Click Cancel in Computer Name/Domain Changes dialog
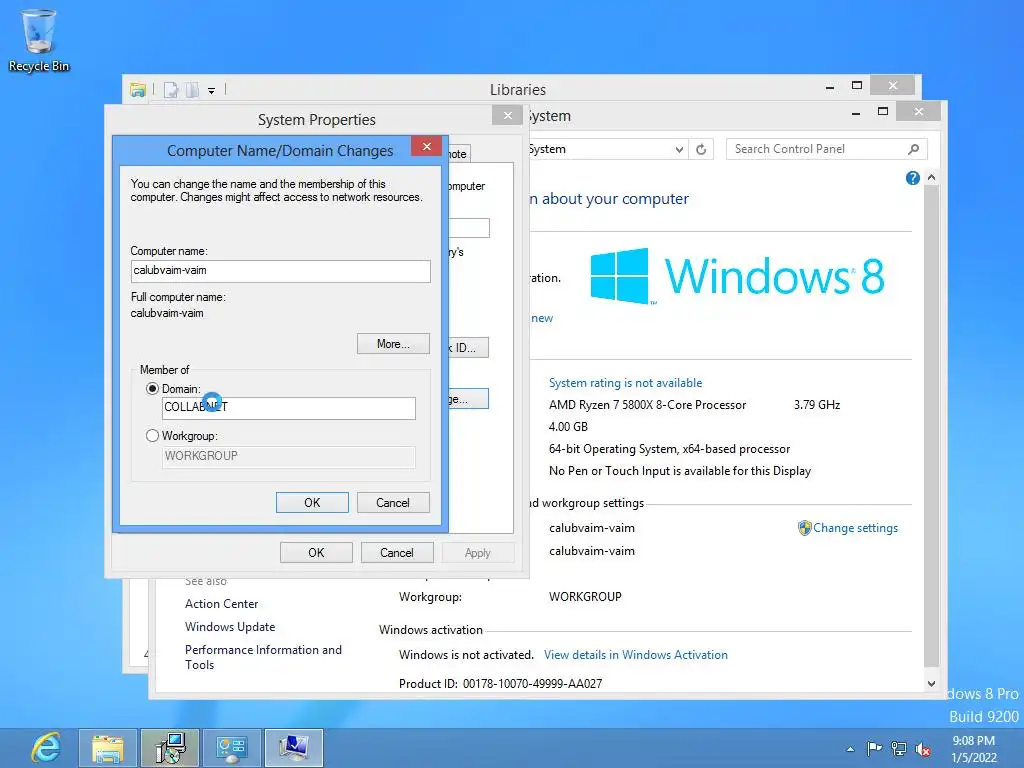This screenshot has height=768, width=1024. [x=393, y=502]
